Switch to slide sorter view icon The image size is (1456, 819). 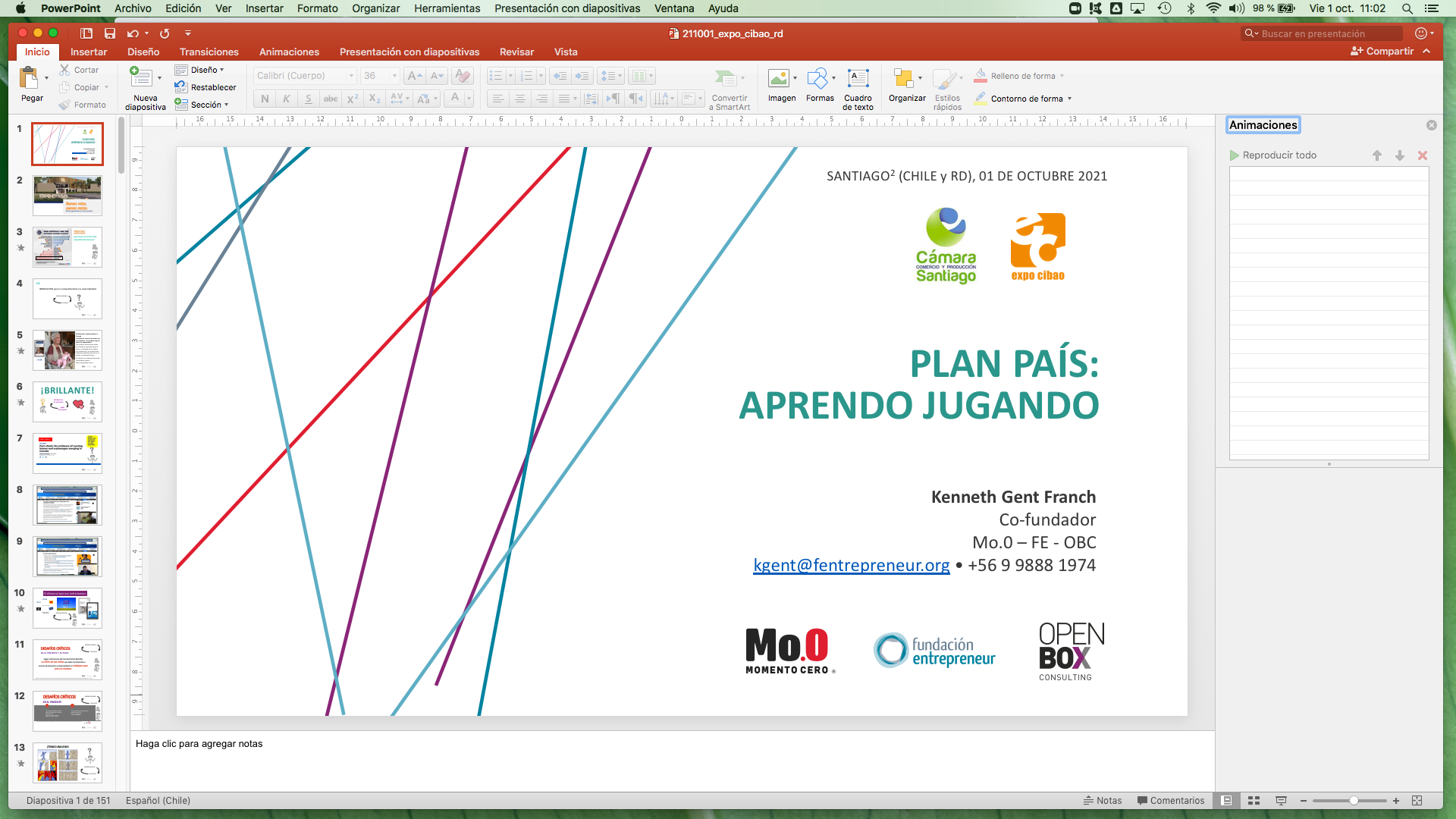[x=1254, y=801]
